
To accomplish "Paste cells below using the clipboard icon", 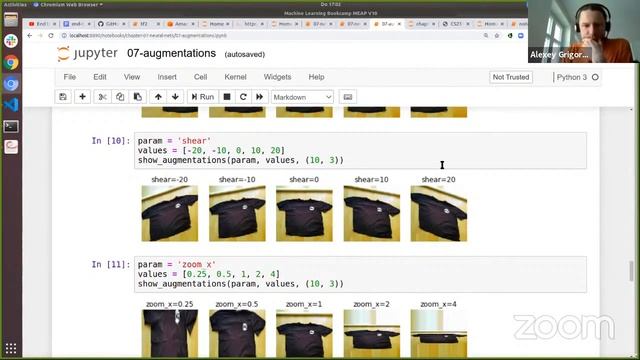I will point(138,97).
